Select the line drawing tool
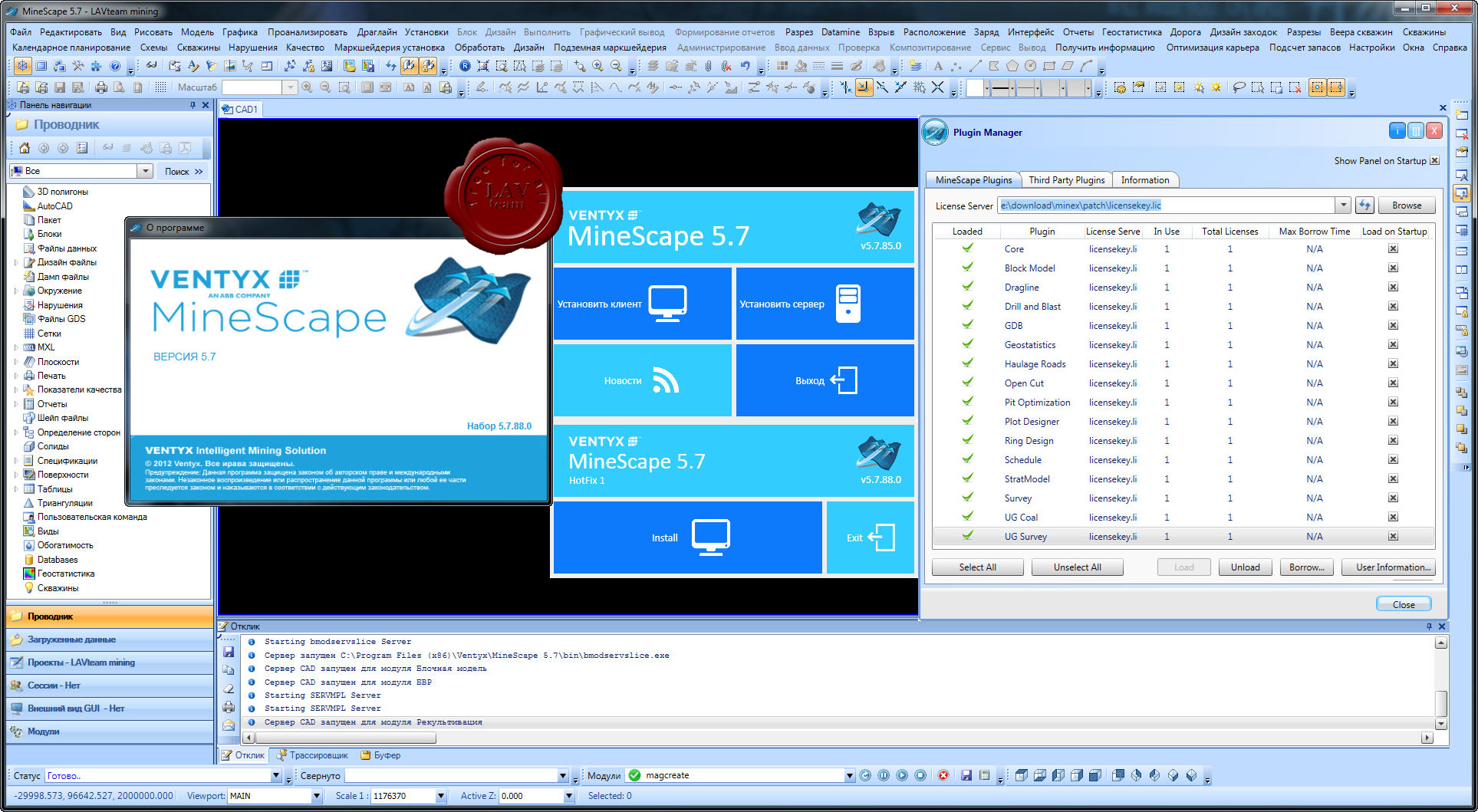1478x812 pixels. pos(975,67)
